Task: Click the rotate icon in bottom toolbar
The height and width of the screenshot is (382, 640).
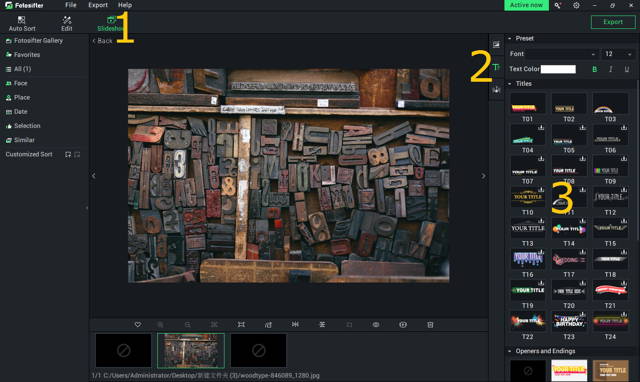Action: (268, 324)
